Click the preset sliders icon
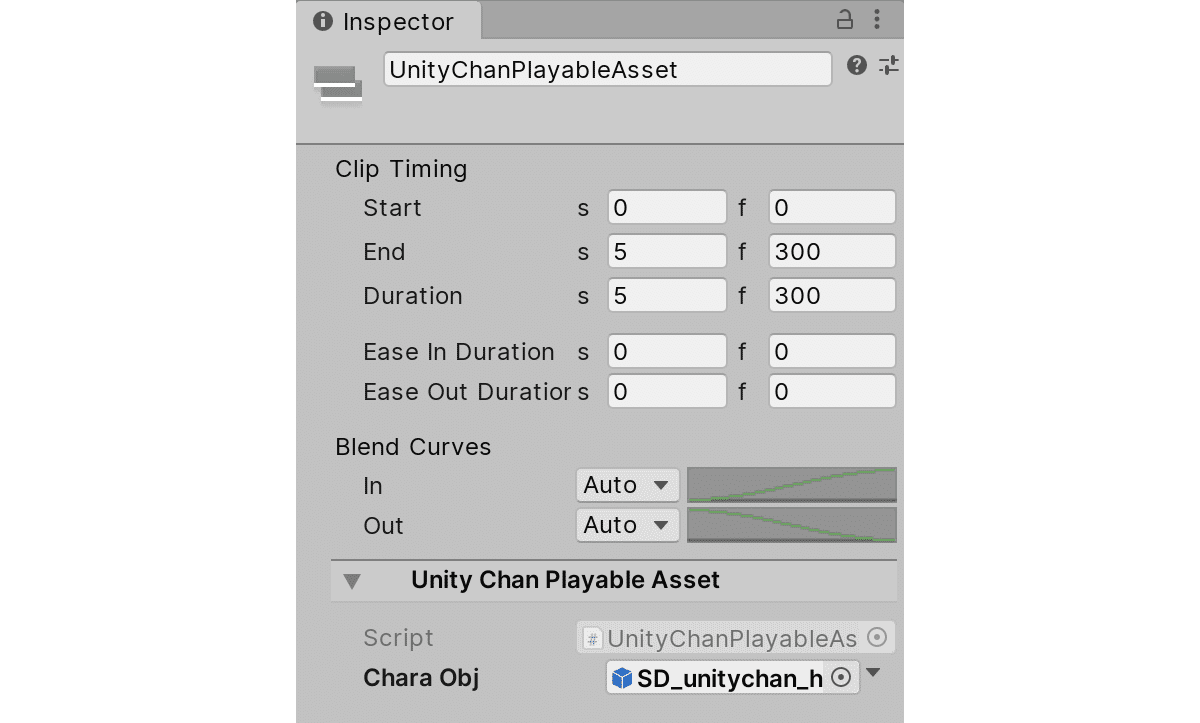1200x723 pixels. click(888, 66)
